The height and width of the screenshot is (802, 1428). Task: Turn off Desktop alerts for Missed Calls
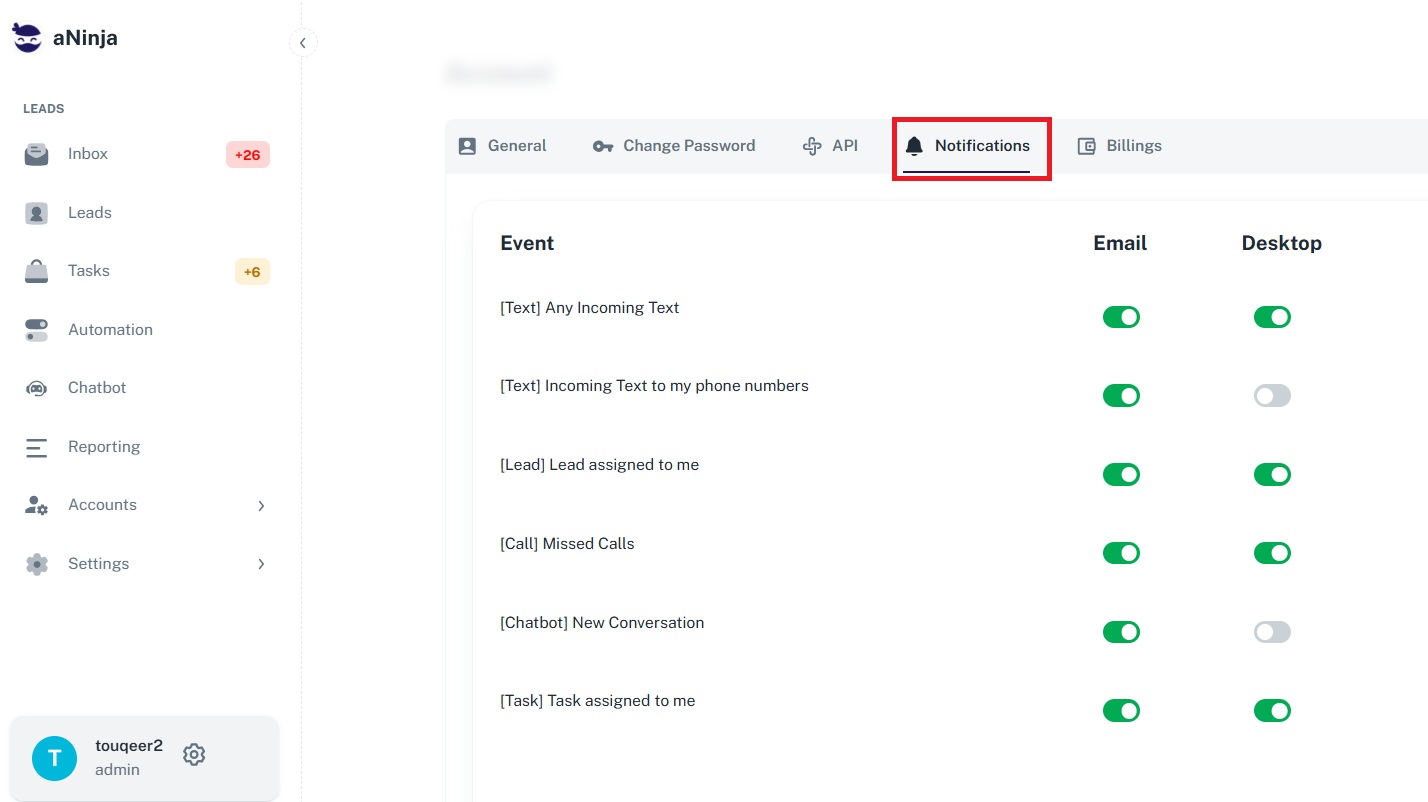[x=1272, y=553]
